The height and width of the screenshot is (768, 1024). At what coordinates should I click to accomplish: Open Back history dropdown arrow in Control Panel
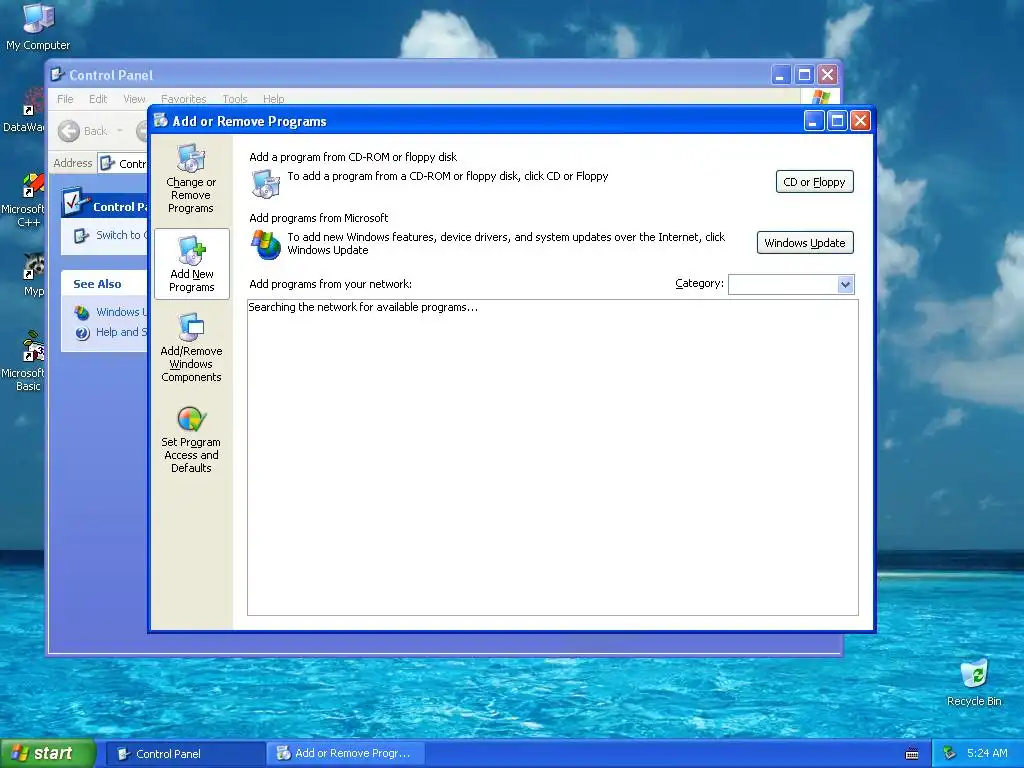point(120,131)
